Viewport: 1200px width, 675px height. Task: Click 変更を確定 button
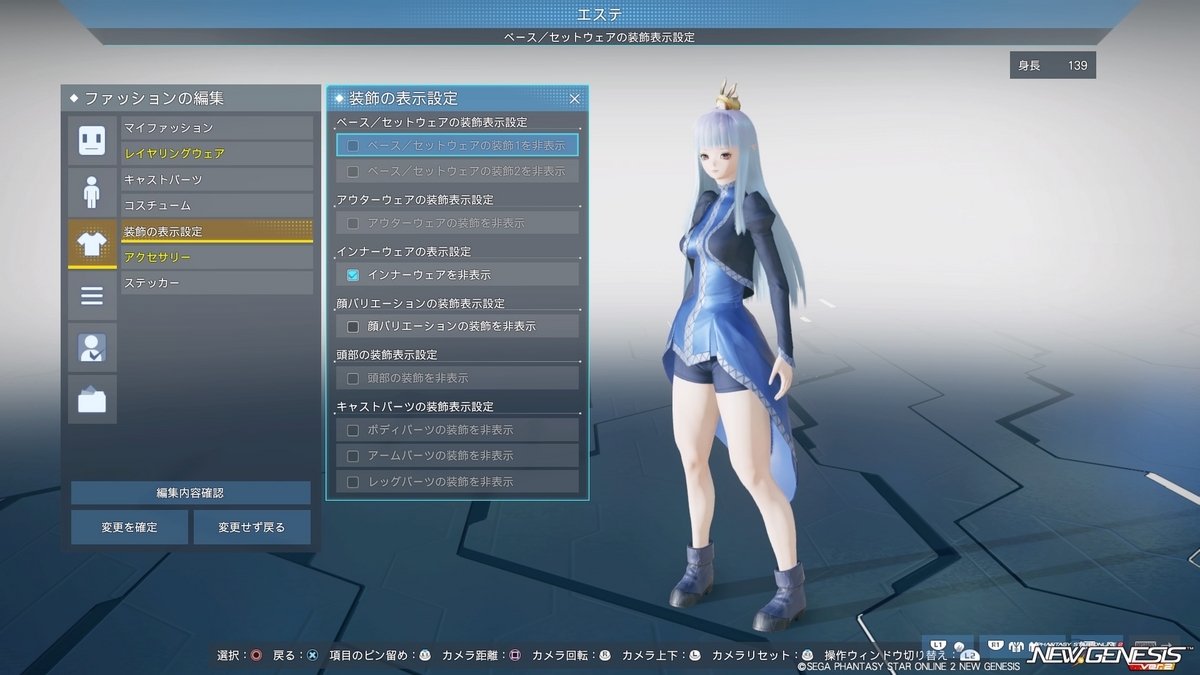[129, 527]
